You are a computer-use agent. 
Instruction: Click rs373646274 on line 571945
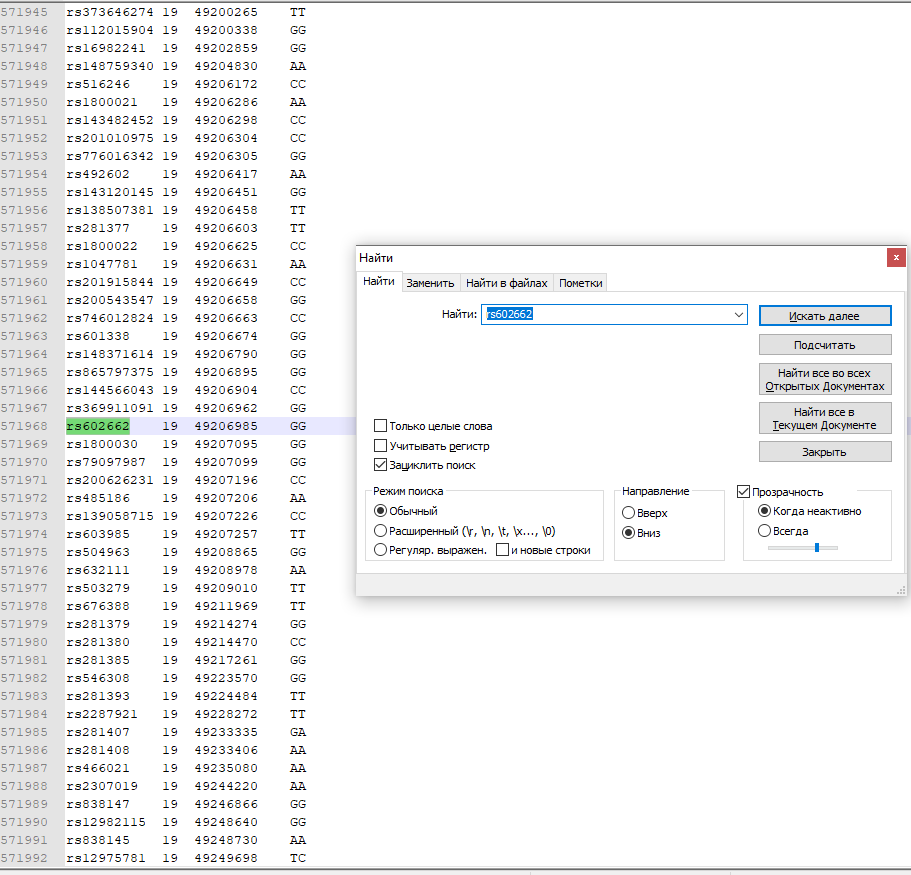(110, 12)
